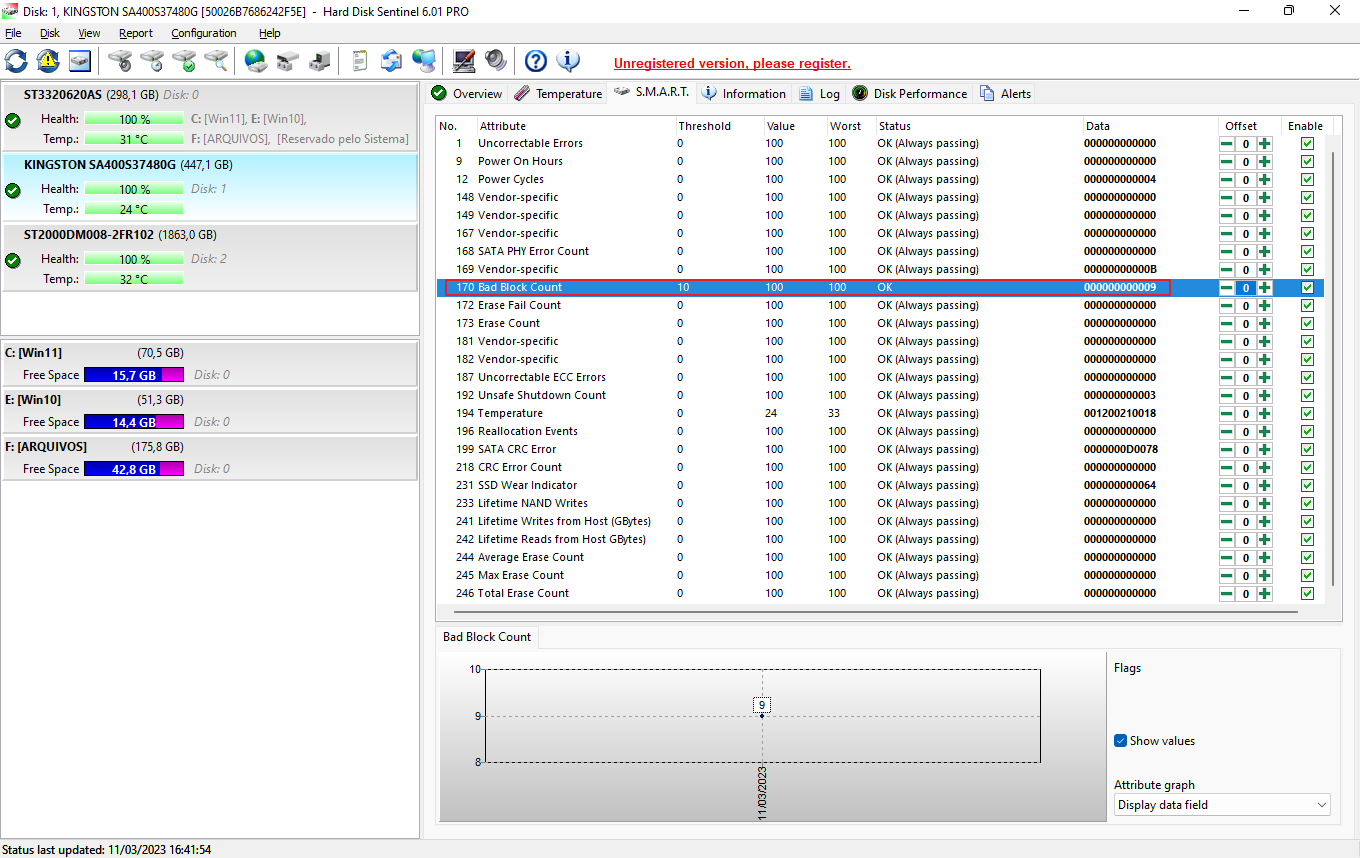Switch to the Temperature tab
Screen dimensions: 1360x858
tap(559, 93)
